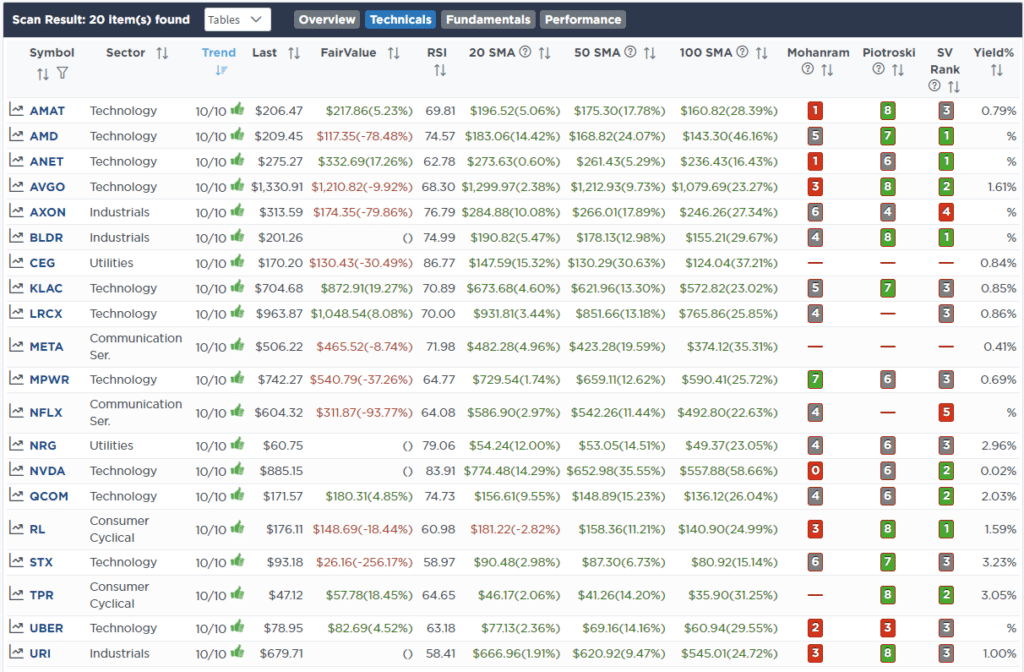Open help icon under Mohanram header
The image size is (1024, 672).
(x=808, y=69)
